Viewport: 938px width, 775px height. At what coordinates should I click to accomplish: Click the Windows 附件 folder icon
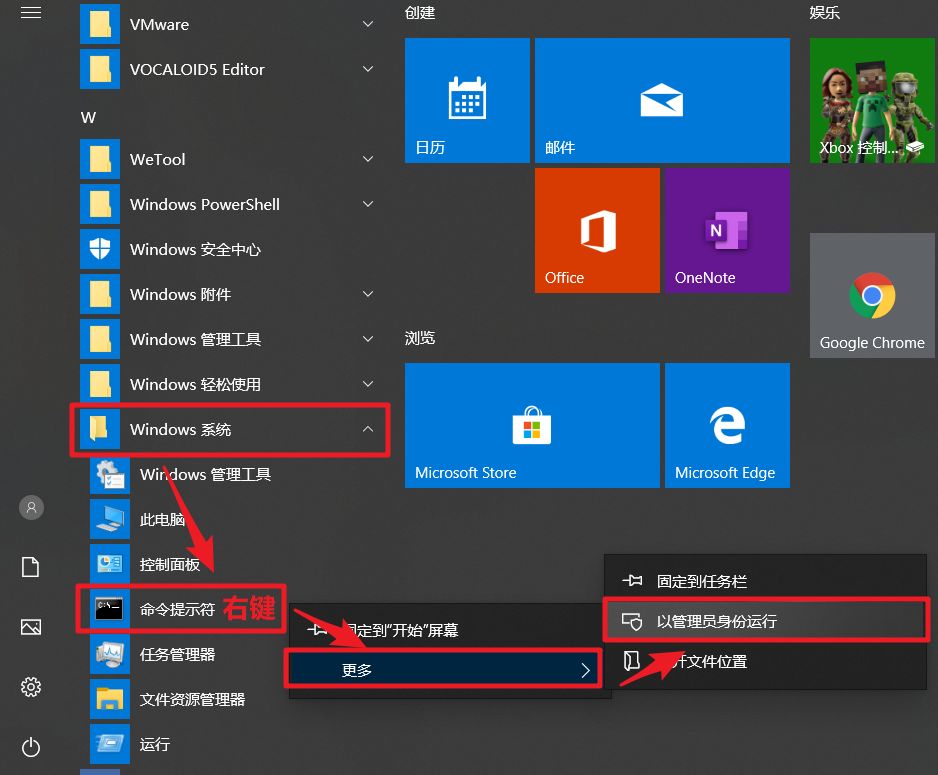pos(100,294)
